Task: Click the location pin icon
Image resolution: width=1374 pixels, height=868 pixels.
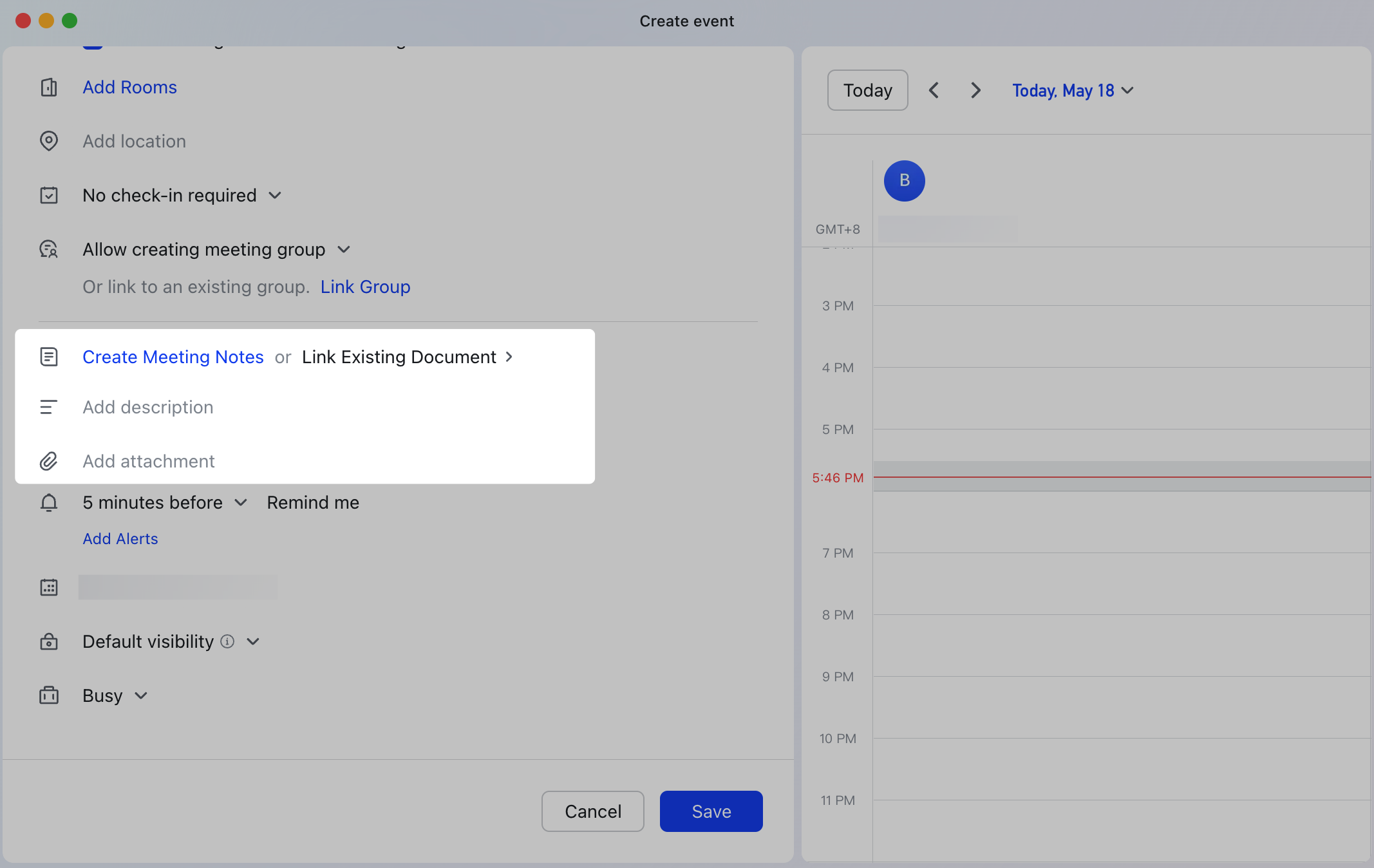Action: click(49, 141)
